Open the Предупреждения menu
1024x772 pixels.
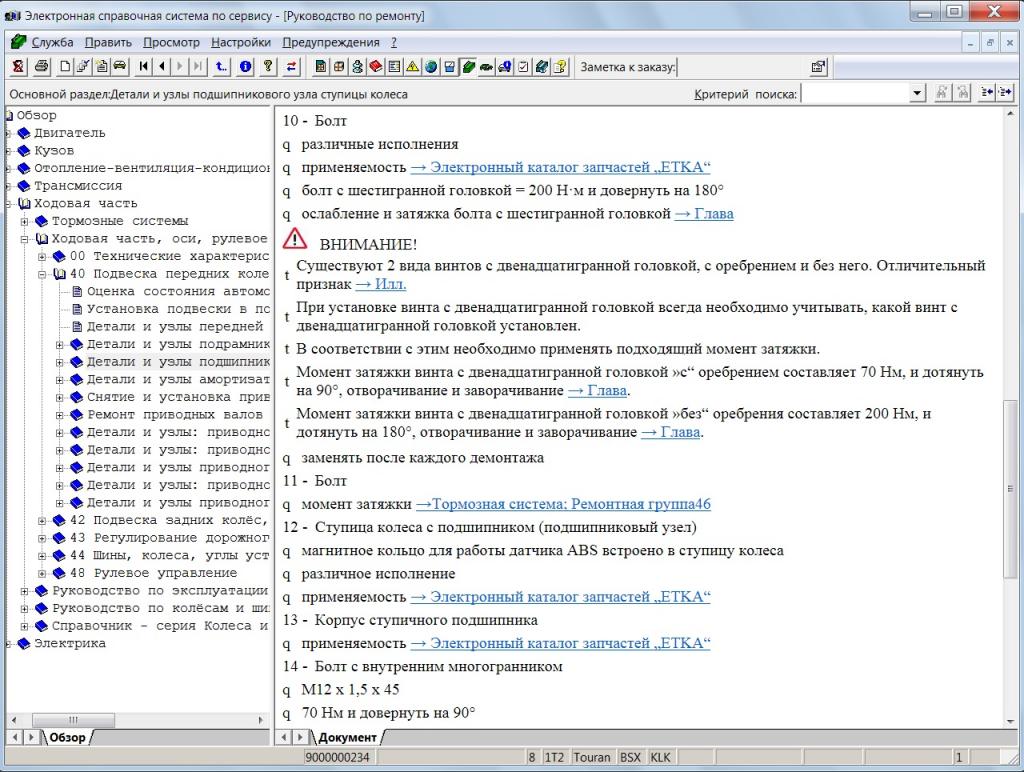(330, 42)
